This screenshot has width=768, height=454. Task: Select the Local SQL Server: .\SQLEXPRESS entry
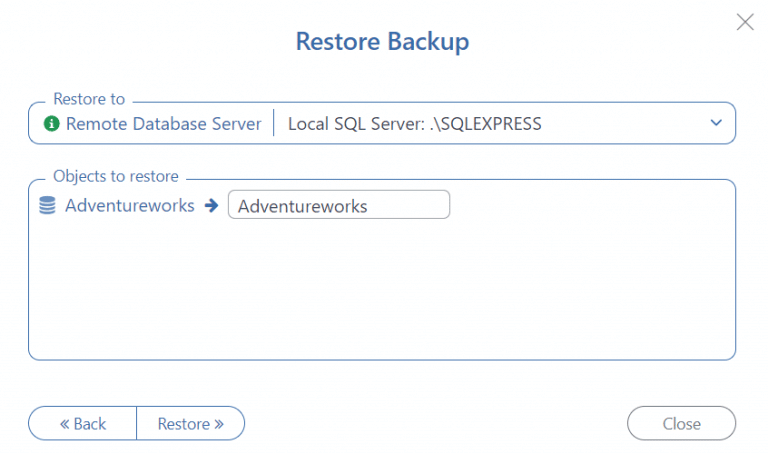click(414, 124)
